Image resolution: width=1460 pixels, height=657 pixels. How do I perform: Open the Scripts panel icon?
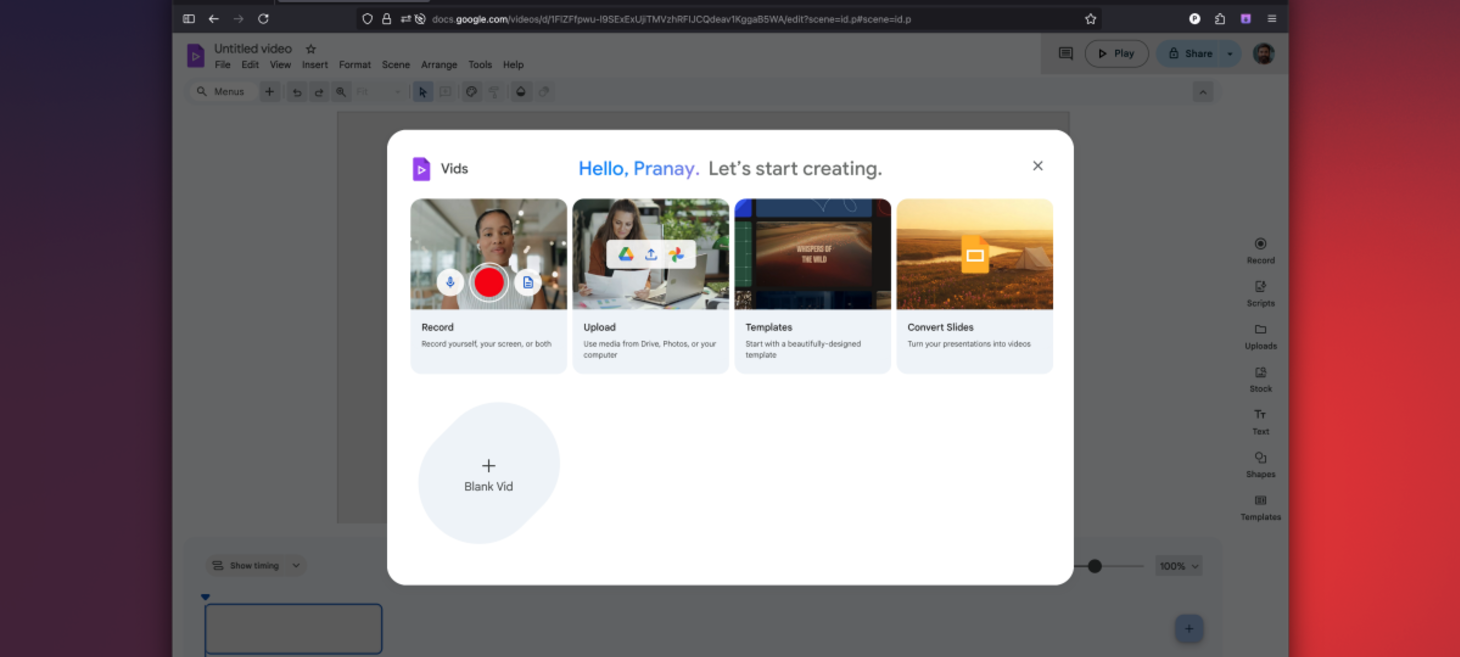pos(1260,287)
